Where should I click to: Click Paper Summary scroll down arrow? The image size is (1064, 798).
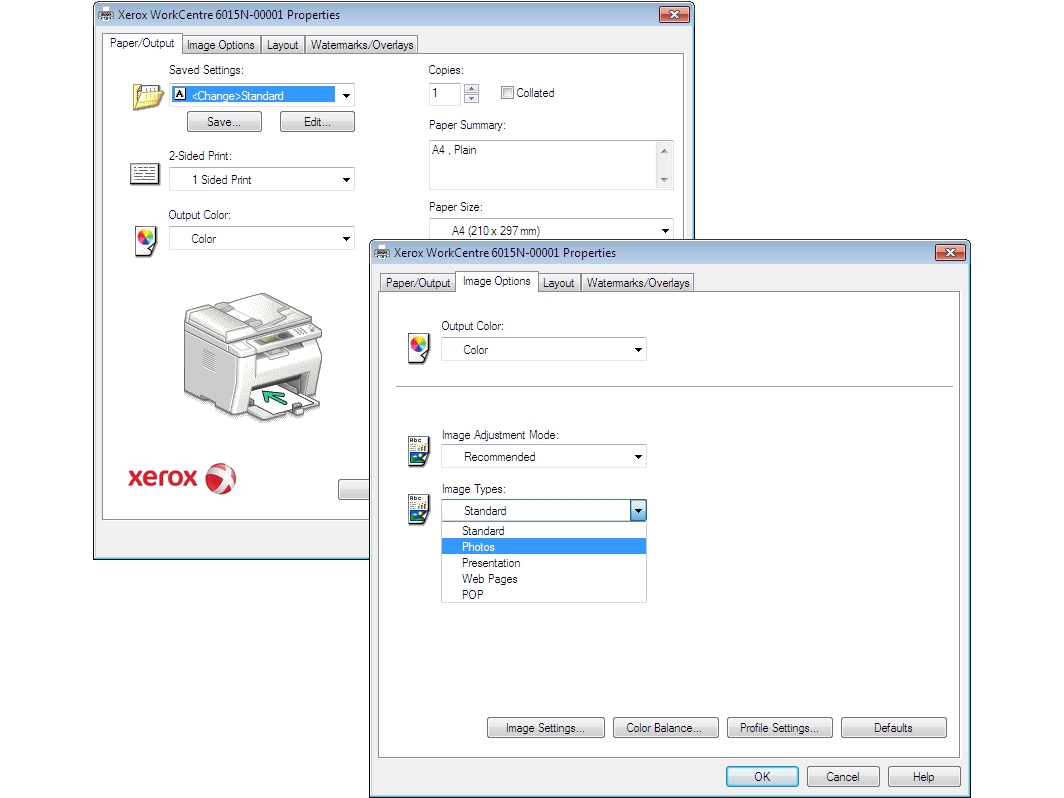pyautogui.click(x=664, y=180)
